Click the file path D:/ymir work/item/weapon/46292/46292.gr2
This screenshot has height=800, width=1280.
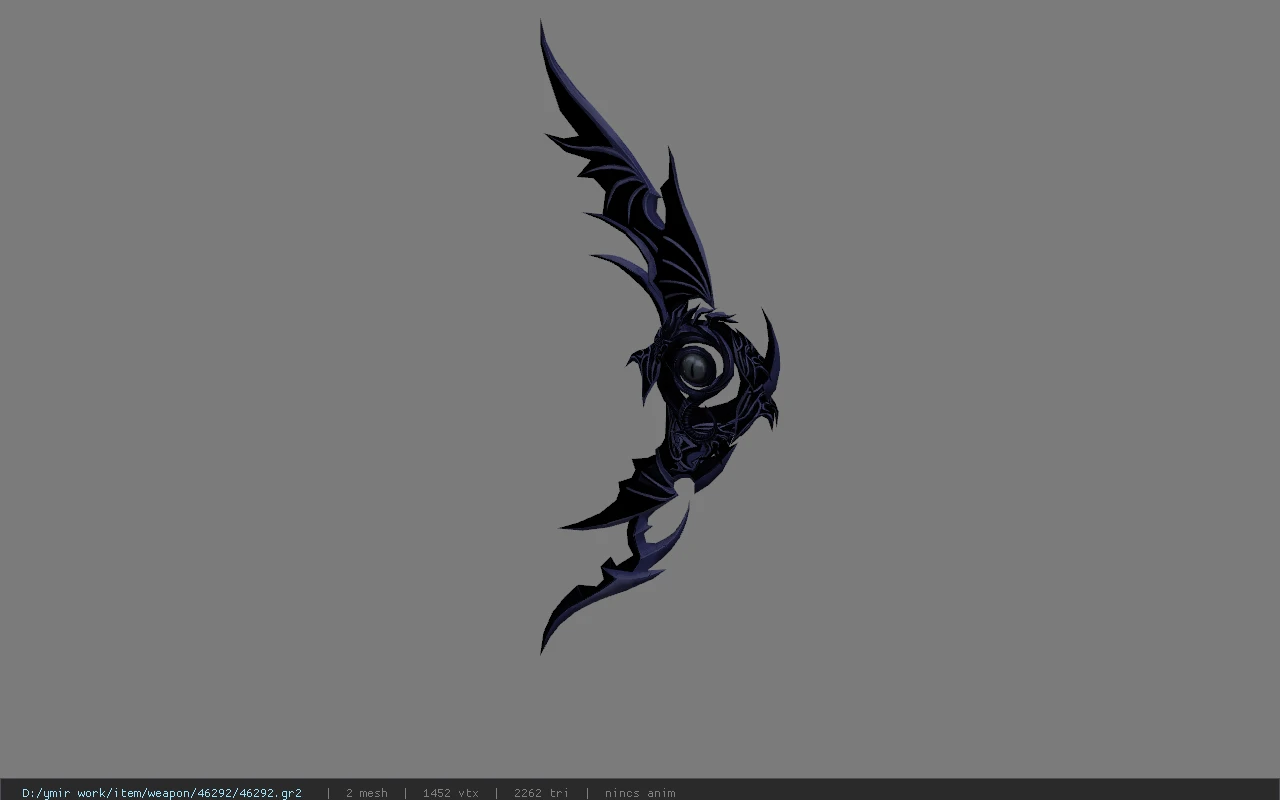point(162,793)
